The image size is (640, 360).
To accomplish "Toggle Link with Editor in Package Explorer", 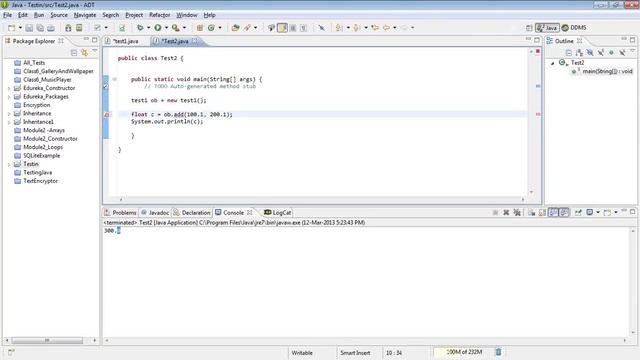I will (84, 53).
